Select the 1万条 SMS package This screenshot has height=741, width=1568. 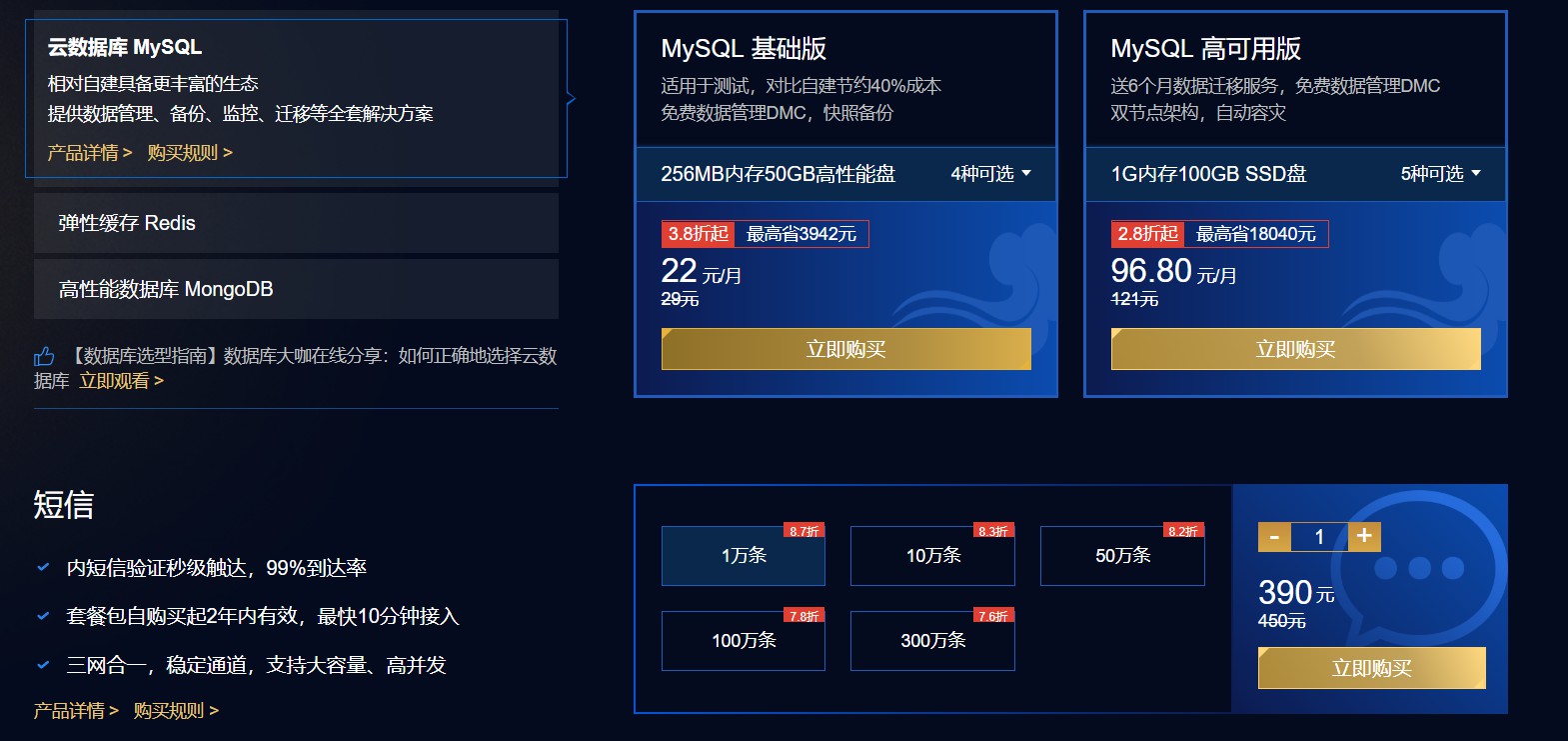(x=744, y=556)
